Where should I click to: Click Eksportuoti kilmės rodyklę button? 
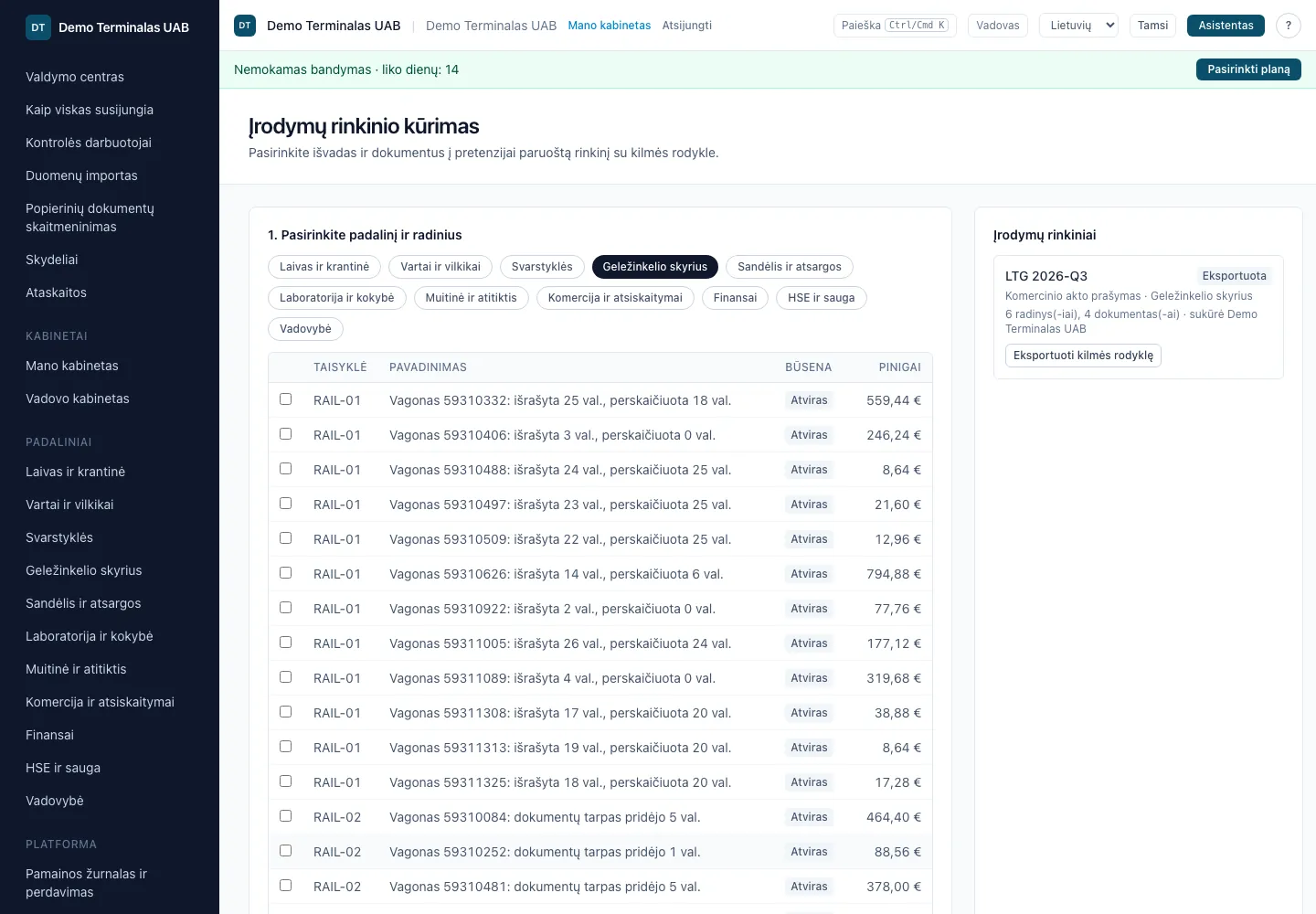[1083, 356]
